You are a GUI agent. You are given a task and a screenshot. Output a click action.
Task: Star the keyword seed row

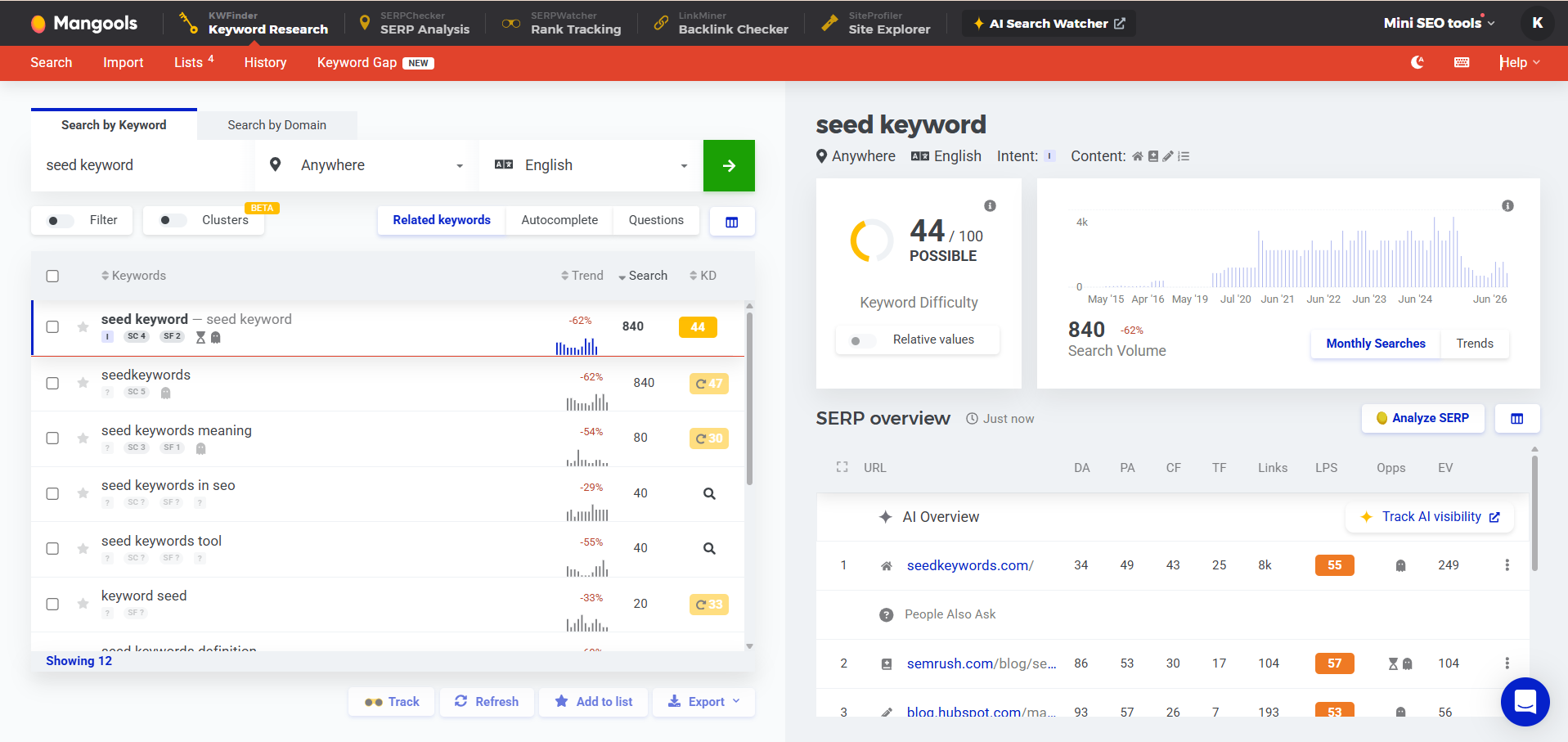83,604
